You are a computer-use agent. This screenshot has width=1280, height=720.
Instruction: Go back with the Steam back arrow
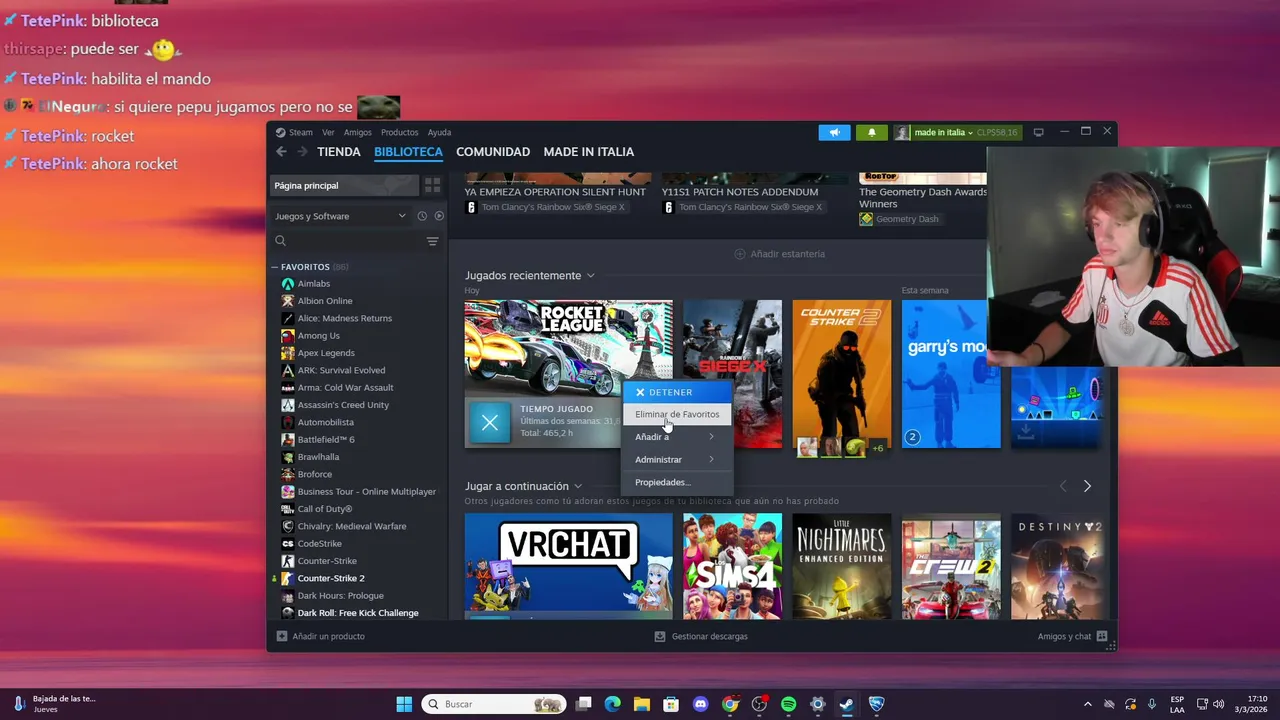[281, 152]
